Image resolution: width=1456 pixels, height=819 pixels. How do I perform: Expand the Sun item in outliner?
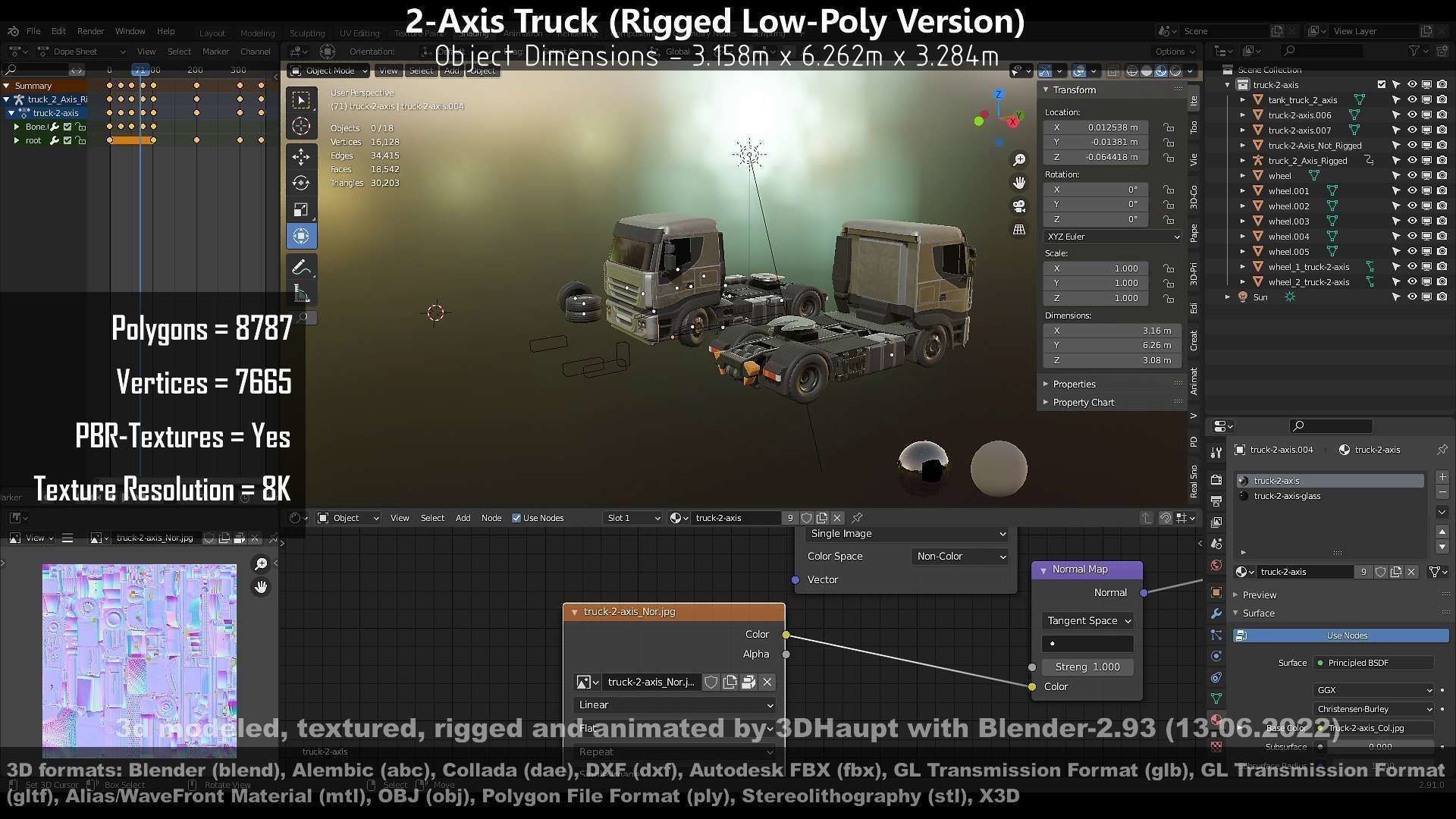(1227, 297)
